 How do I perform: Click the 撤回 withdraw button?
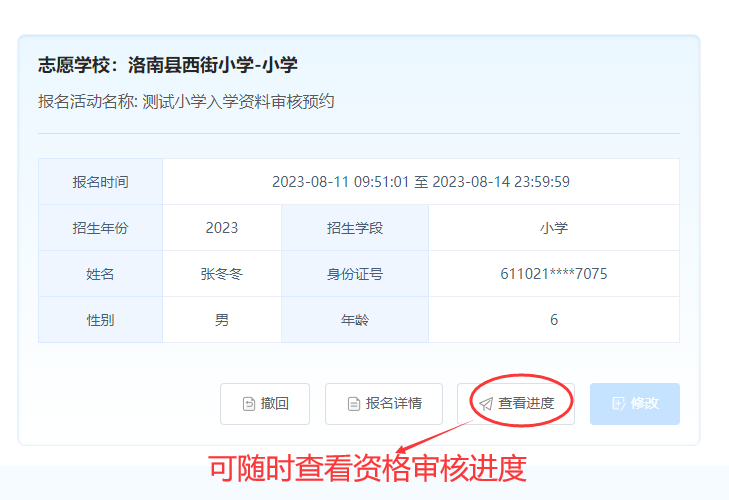click(265, 404)
